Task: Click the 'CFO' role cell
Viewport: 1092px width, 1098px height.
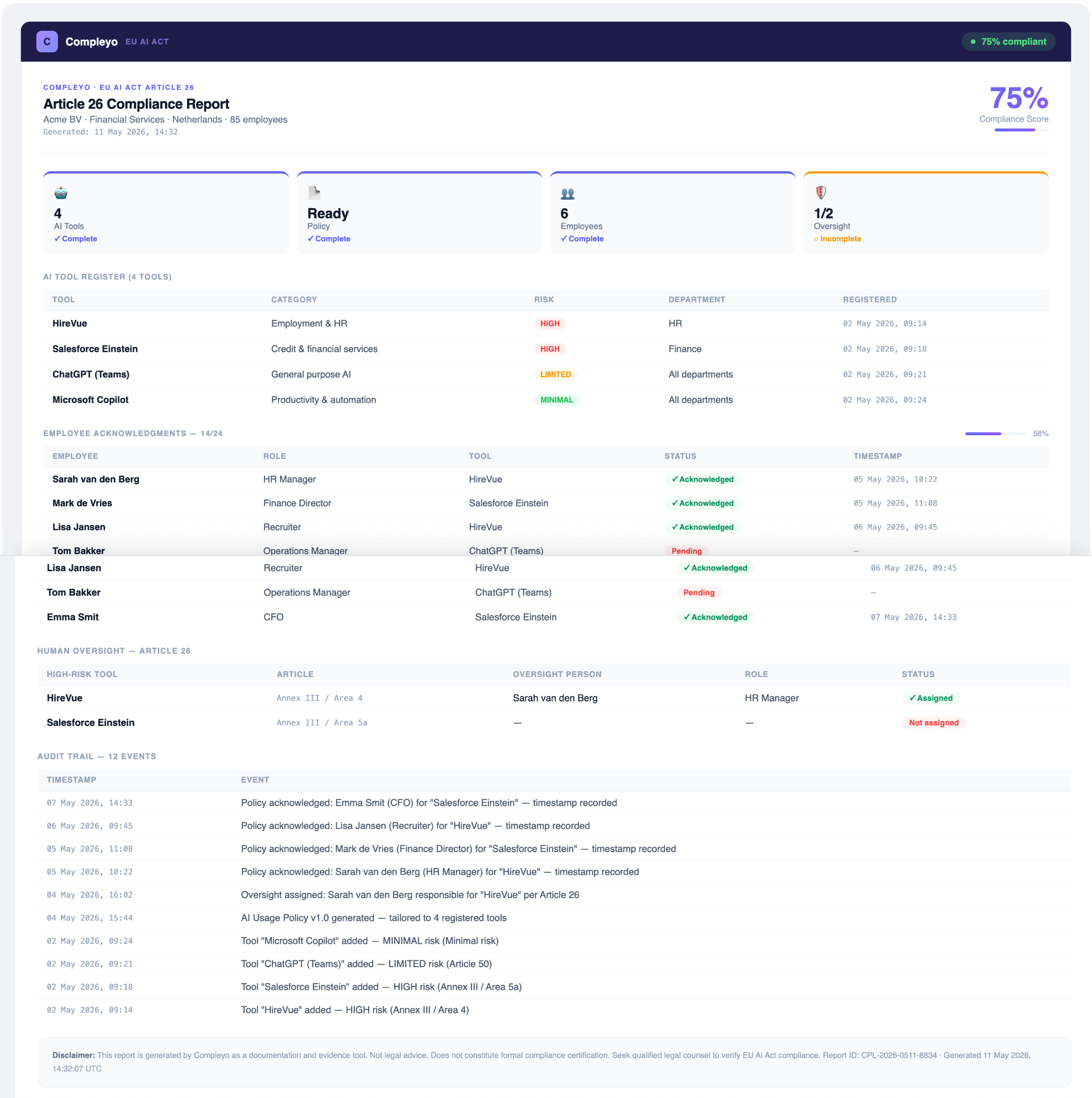Action: coord(274,617)
